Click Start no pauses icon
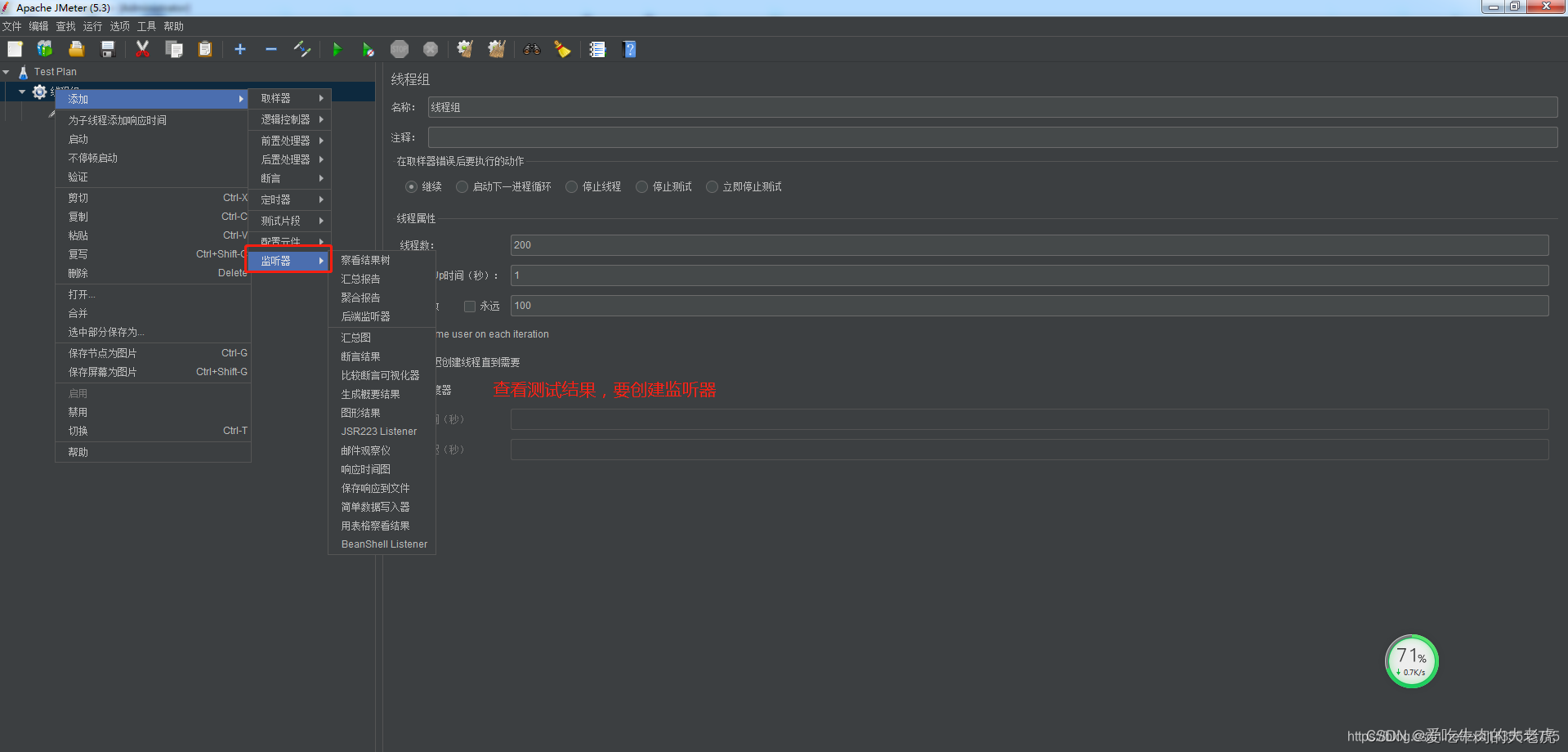 [x=368, y=49]
